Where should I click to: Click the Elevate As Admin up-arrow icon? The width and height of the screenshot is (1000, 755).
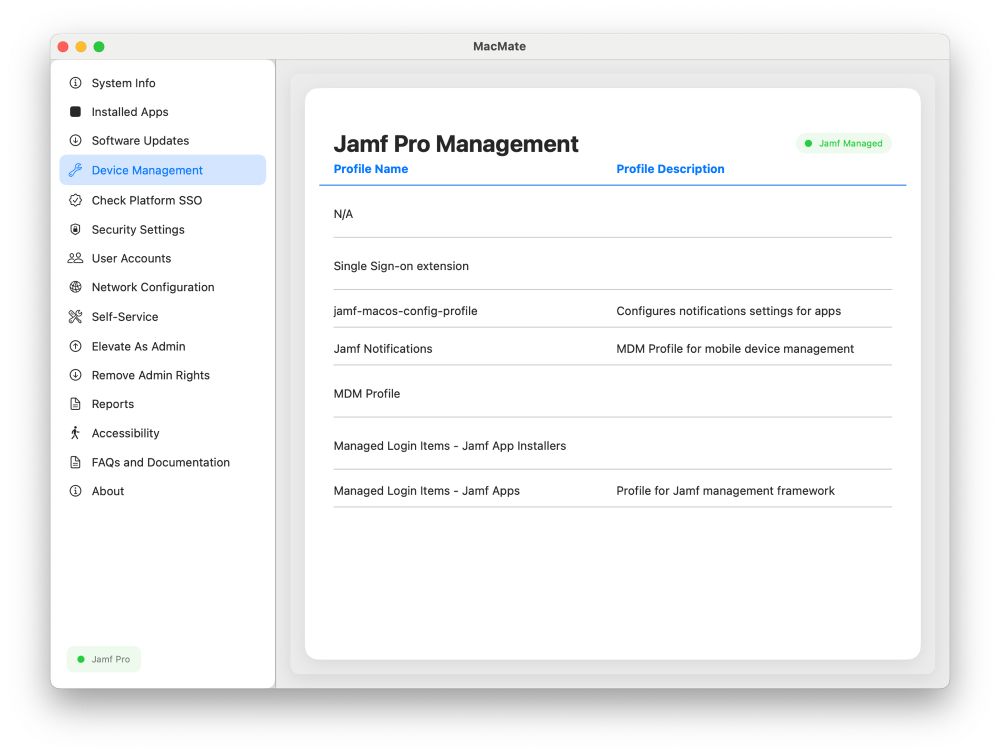75,346
